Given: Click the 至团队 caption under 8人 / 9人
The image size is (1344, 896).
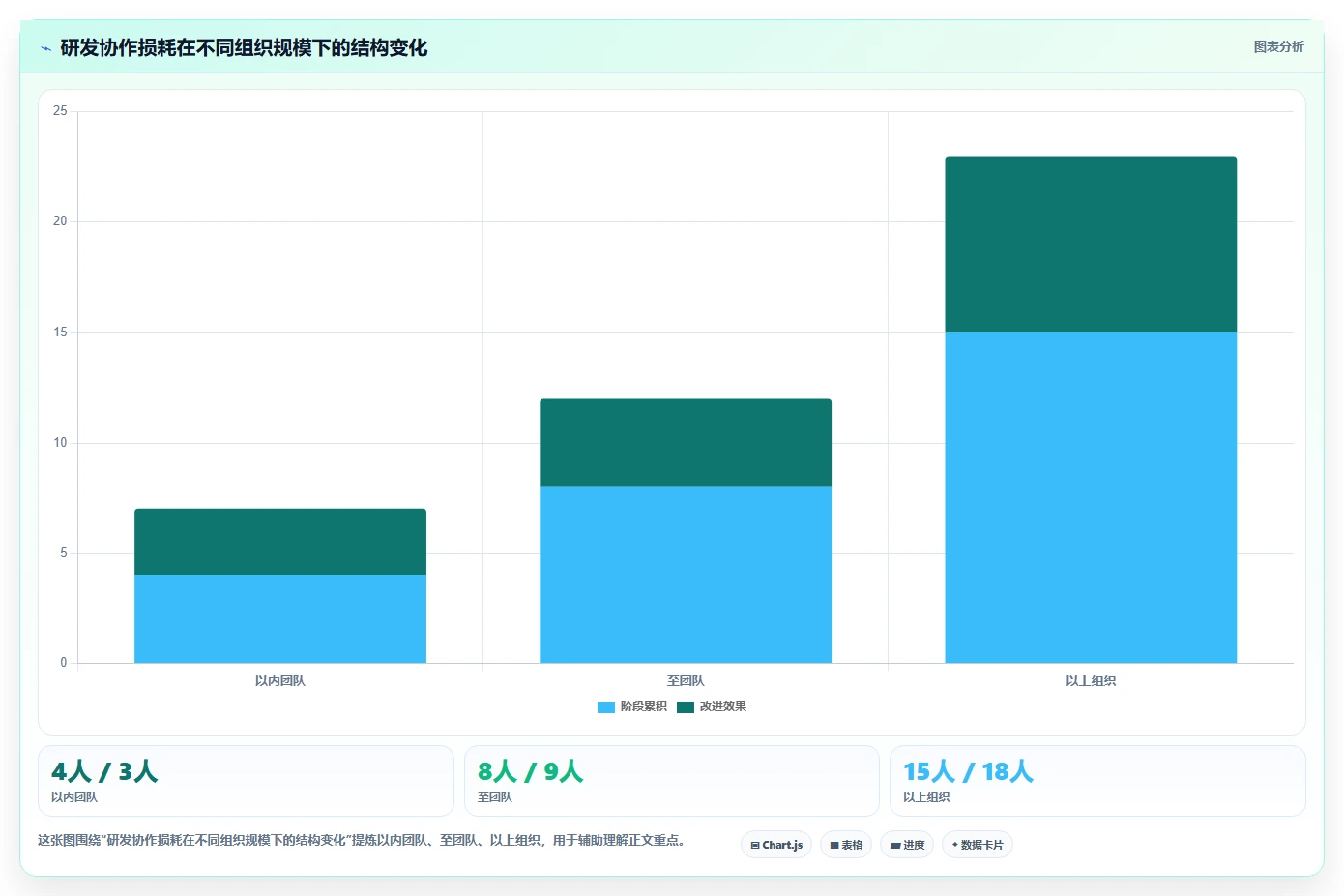Looking at the screenshot, I should click(495, 797).
